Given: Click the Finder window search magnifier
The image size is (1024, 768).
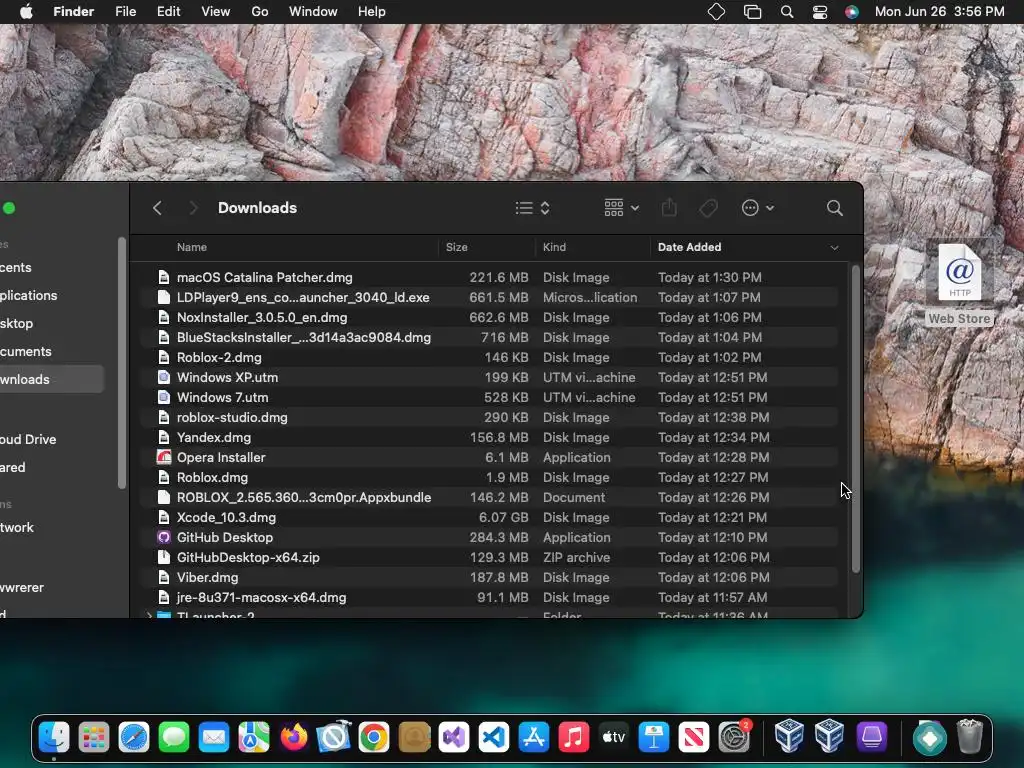Looking at the screenshot, I should 835,208.
